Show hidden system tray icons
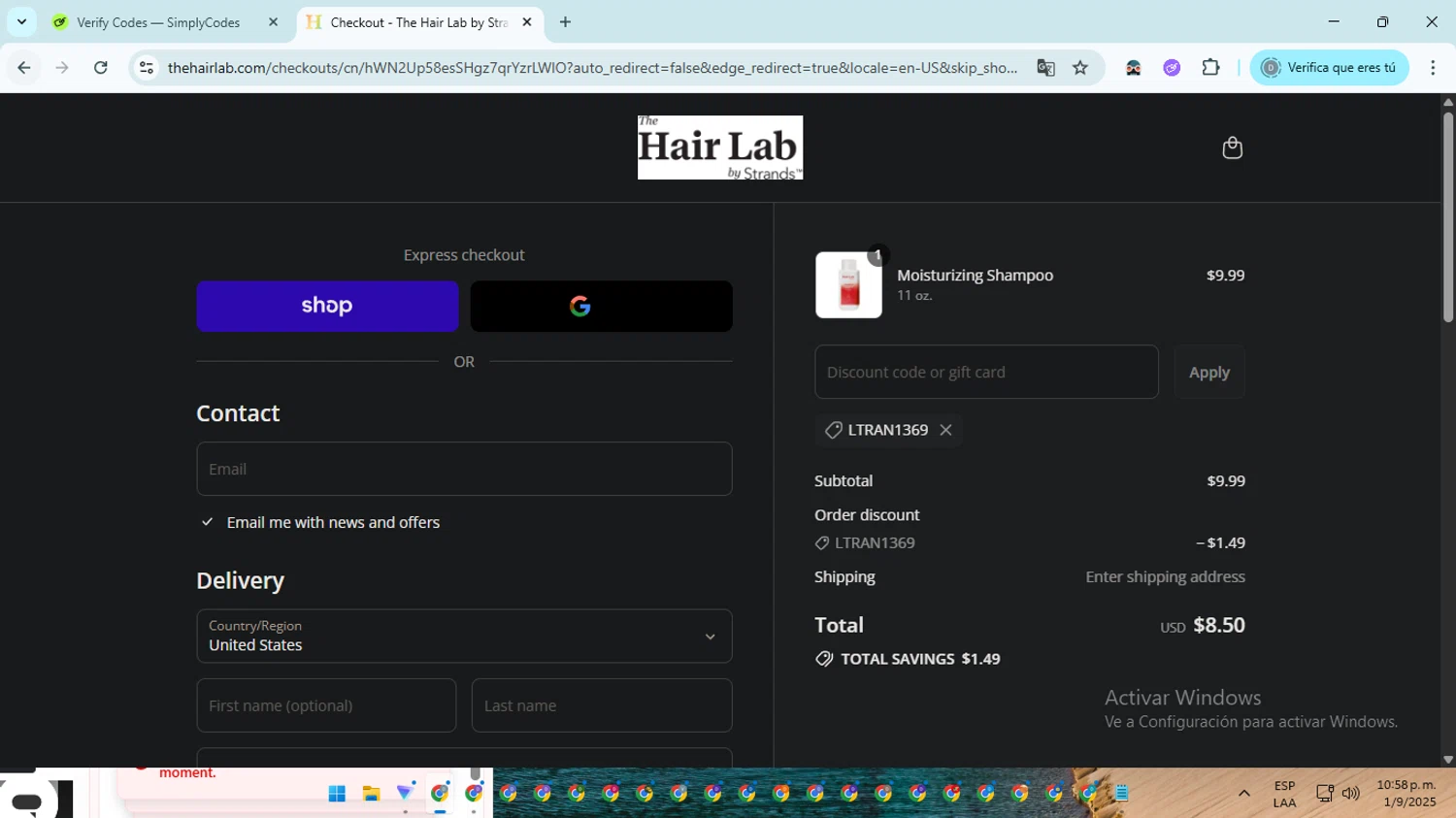The width and height of the screenshot is (1456, 818). pos(1243,794)
